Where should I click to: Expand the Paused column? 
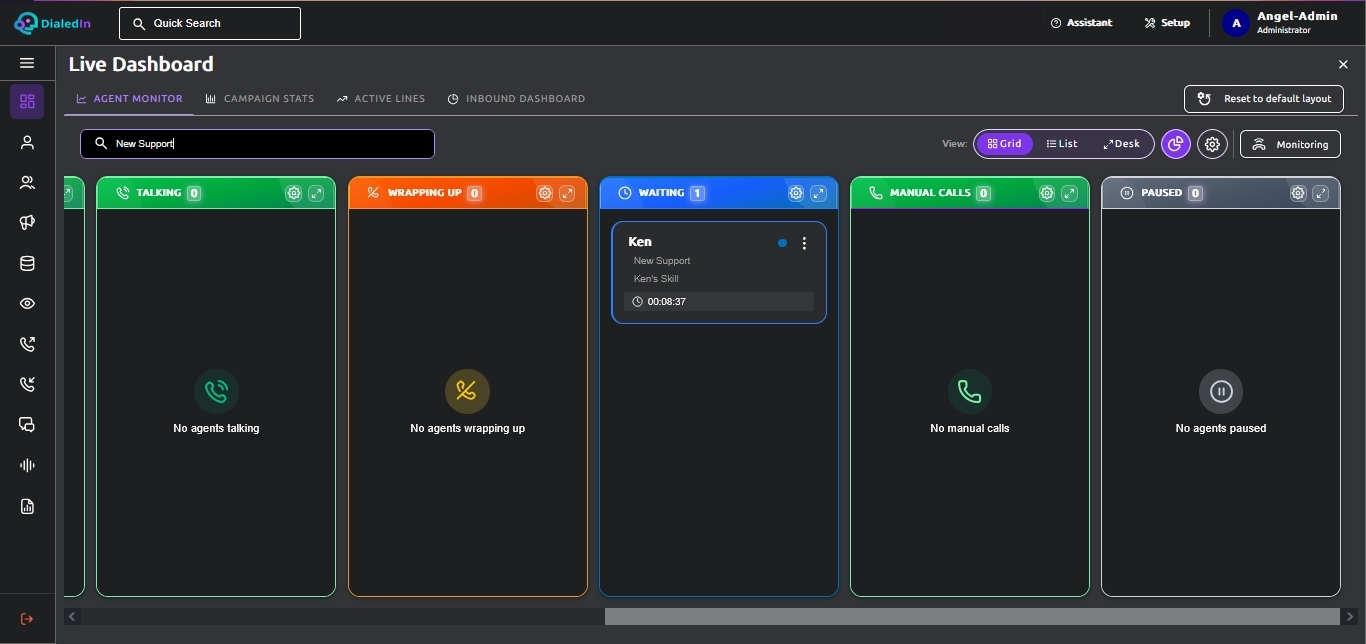[x=1320, y=193]
